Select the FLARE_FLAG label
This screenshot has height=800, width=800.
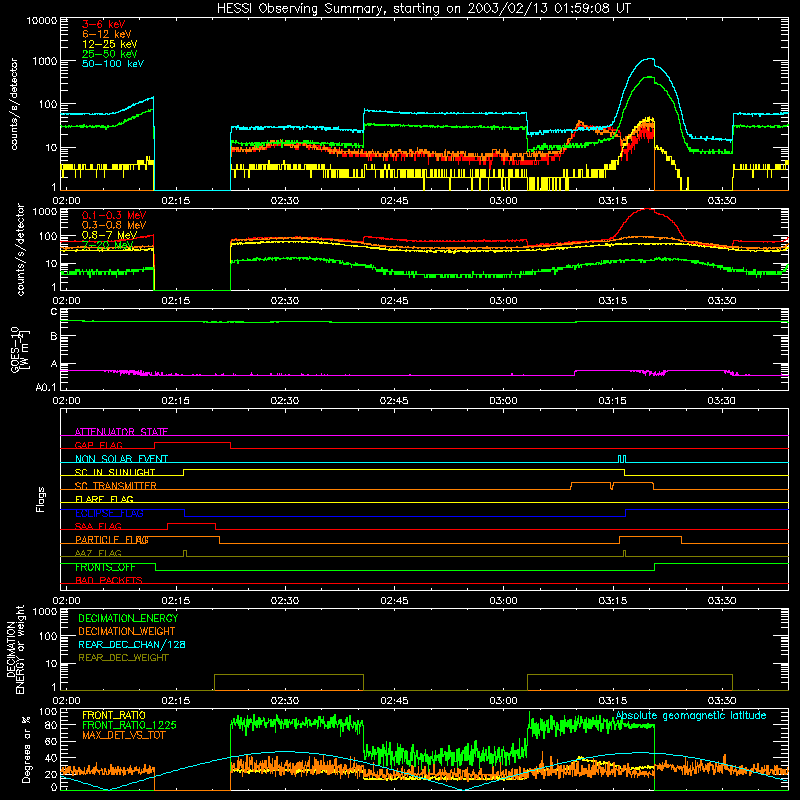point(104,499)
